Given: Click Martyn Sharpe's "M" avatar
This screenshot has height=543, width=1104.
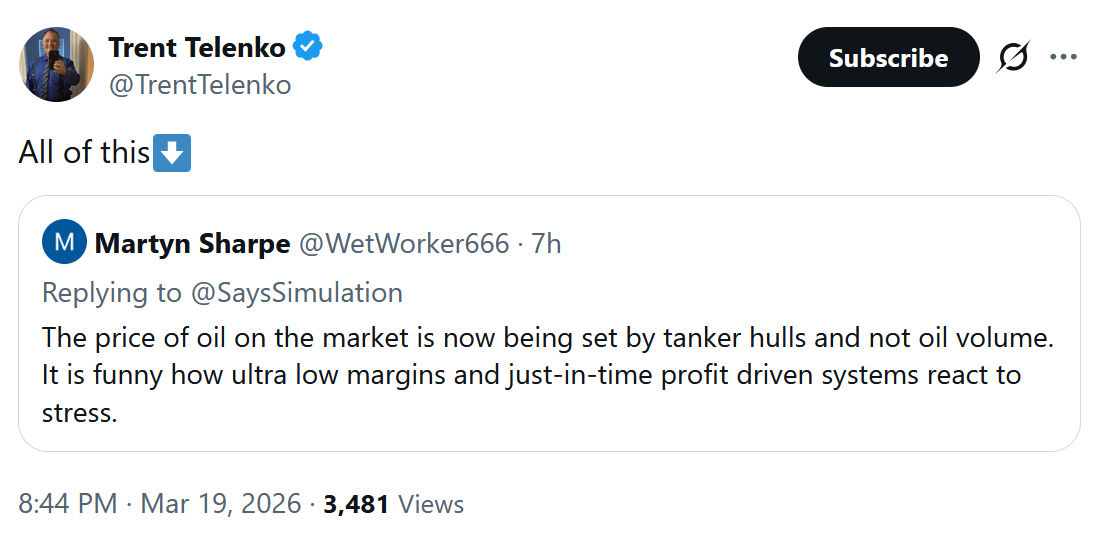Looking at the screenshot, I should coord(64,243).
